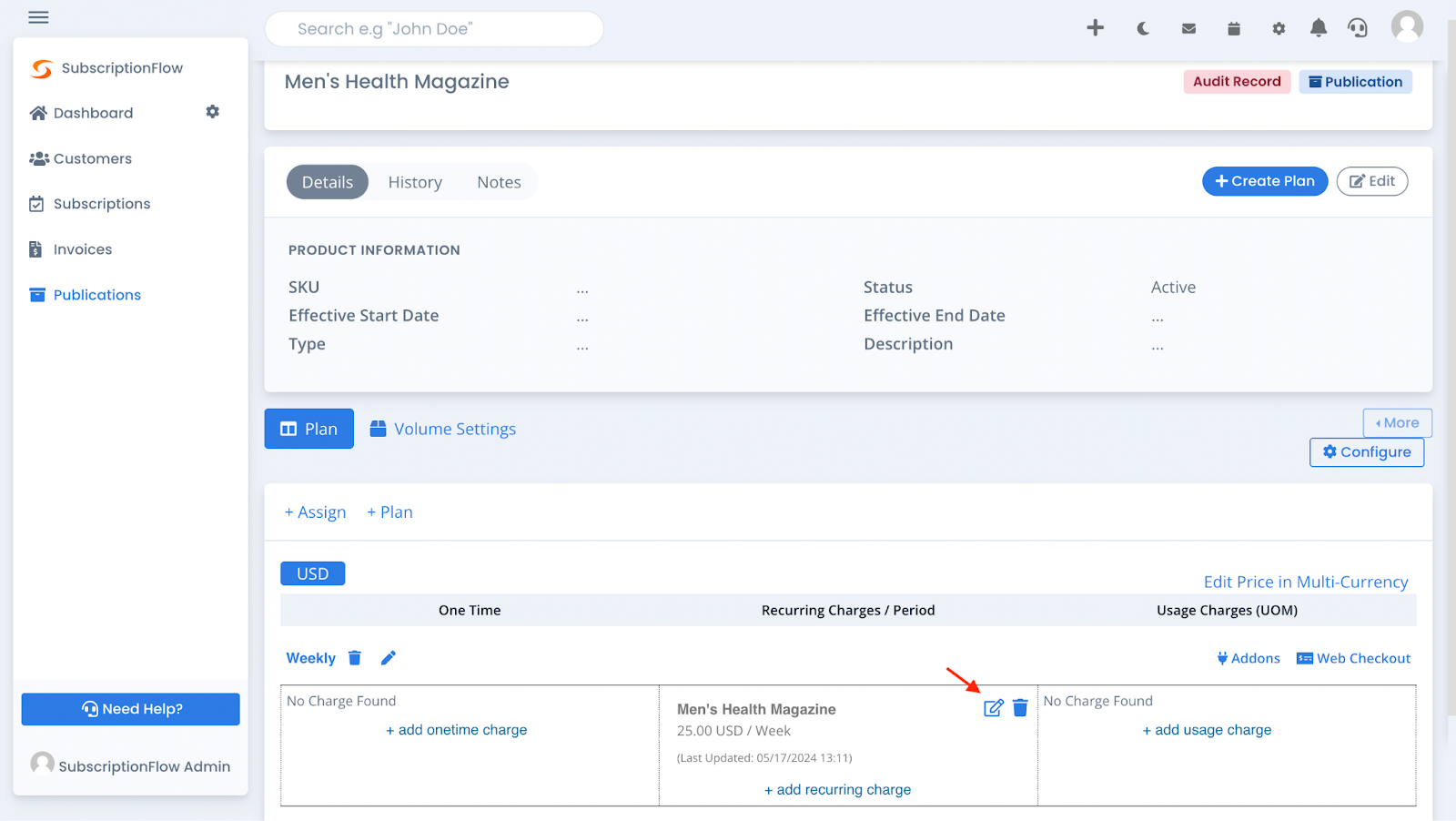Open Volume Settings tab
Screen dimensions: 1456x821
pos(443,429)
